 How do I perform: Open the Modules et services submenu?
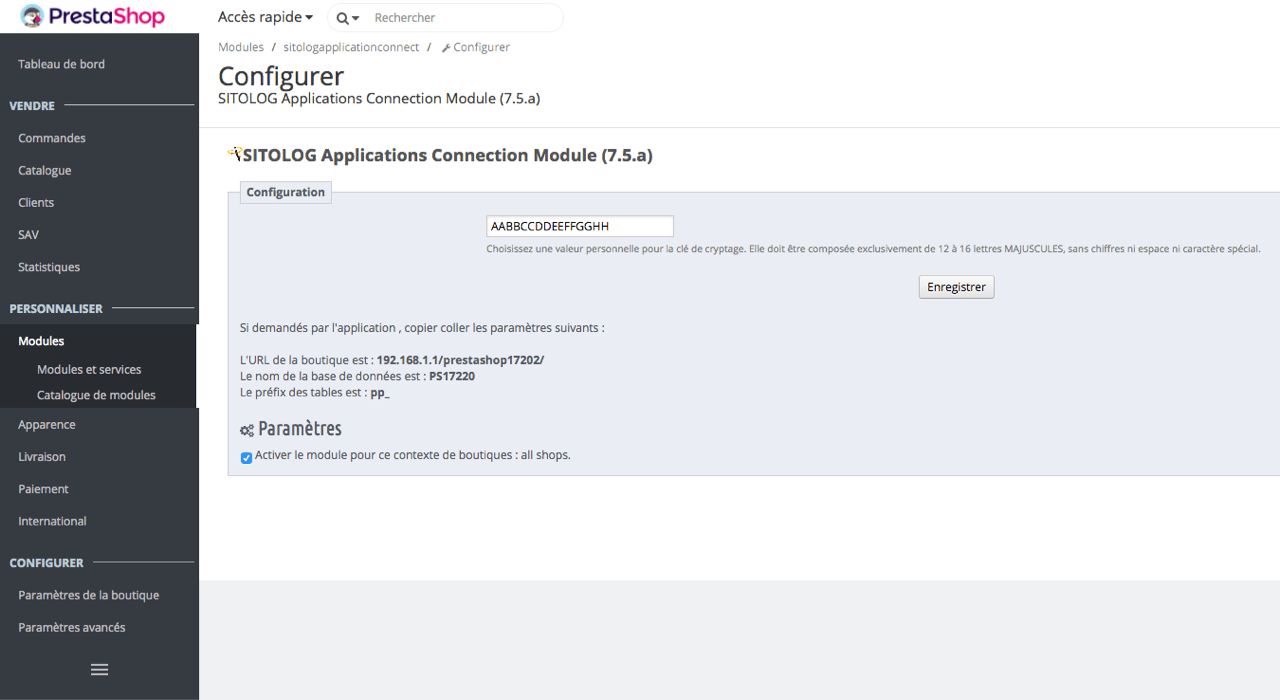89,369
